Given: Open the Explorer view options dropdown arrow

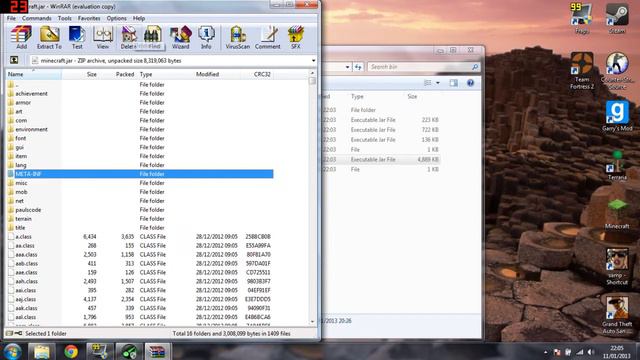Looking at the screenshot, I should (438, 83).
